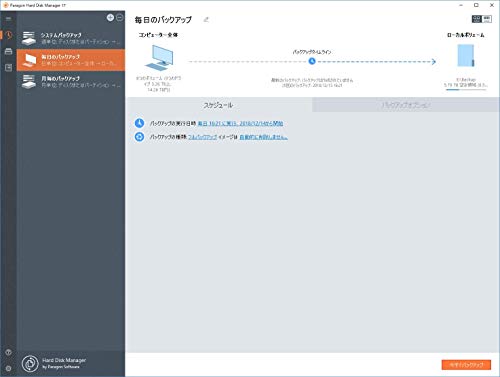Open the daily 16:21 schedule link

click(240, 123)
